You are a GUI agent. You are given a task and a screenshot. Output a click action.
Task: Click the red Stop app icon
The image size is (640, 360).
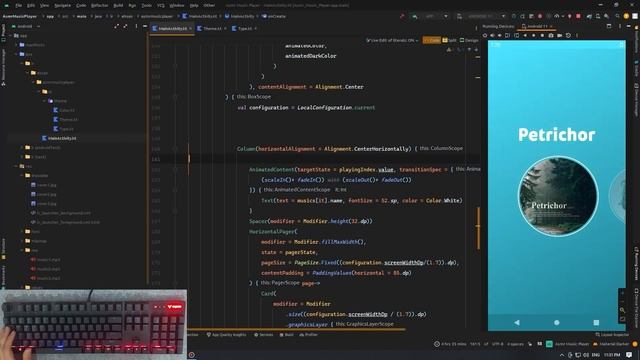(578, 16)
